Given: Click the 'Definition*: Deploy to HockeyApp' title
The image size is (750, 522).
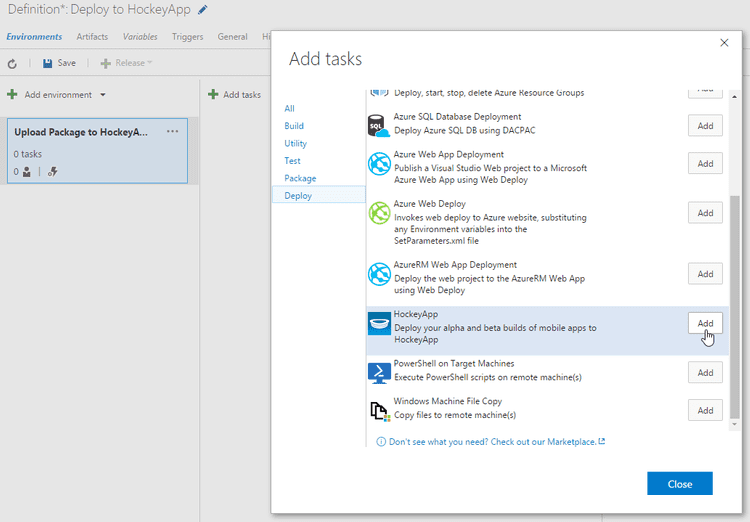Looking at the screenshot, I should pyautogui.click(x=99, y=10).
